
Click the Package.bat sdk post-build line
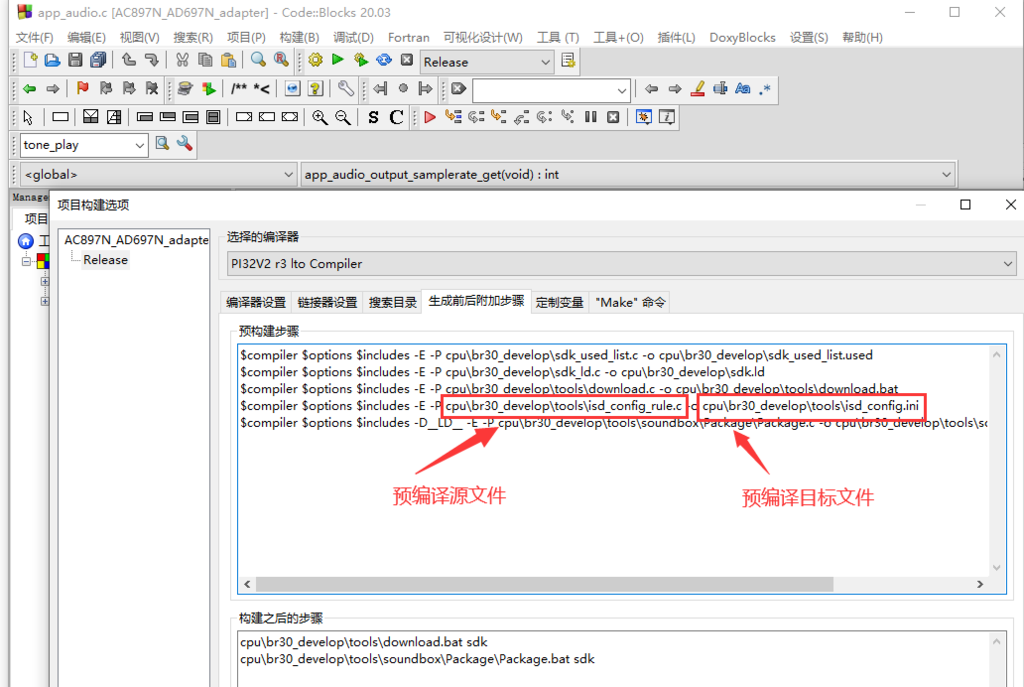tap(417, 659)
